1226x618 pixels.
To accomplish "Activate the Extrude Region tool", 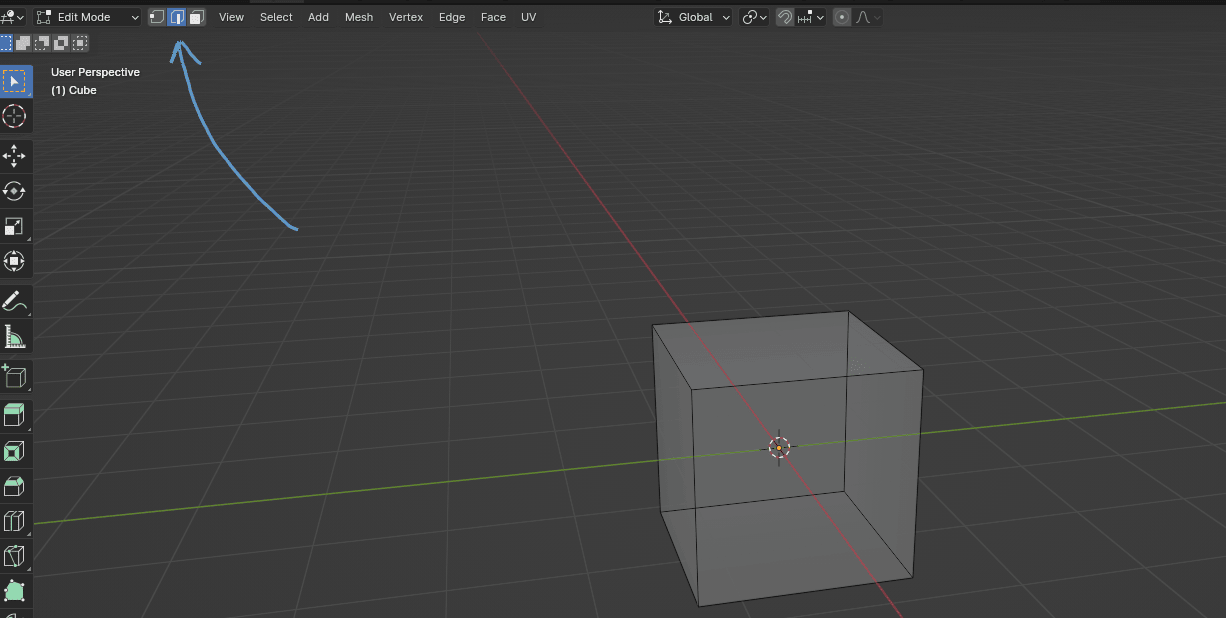I will pyautogui.click(x=15, y=414).
